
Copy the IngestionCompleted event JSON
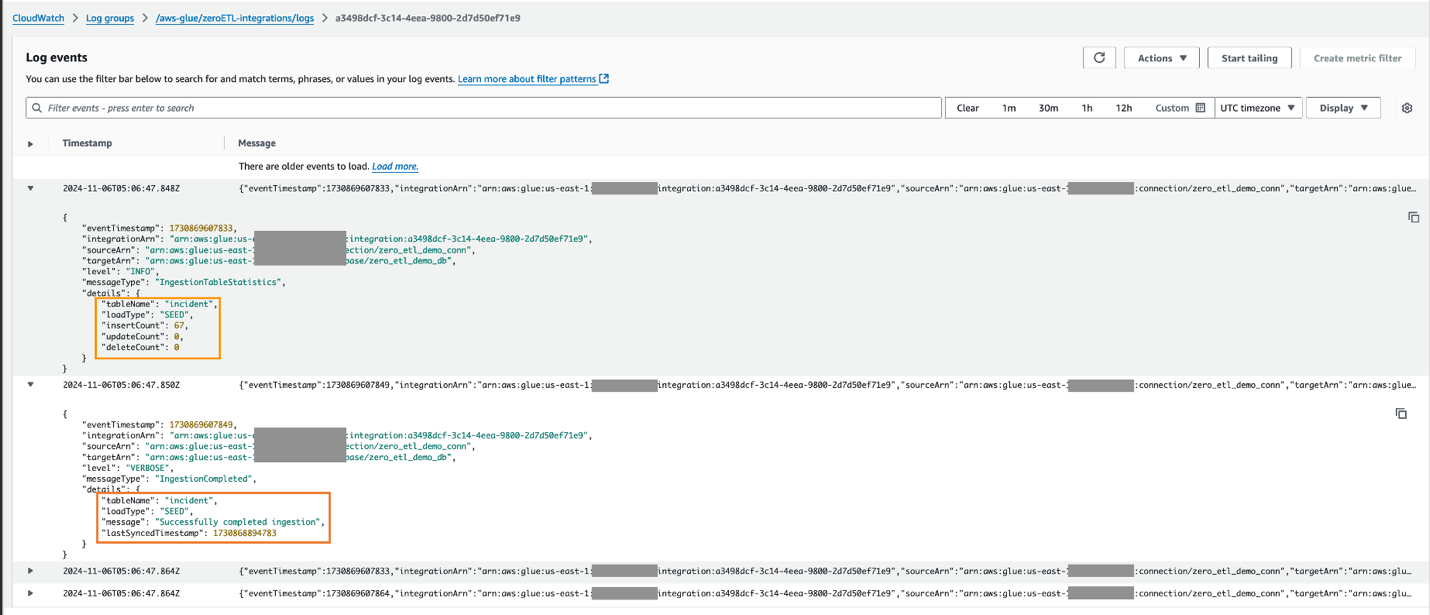pyautogui.click(x=1401, y=413)
